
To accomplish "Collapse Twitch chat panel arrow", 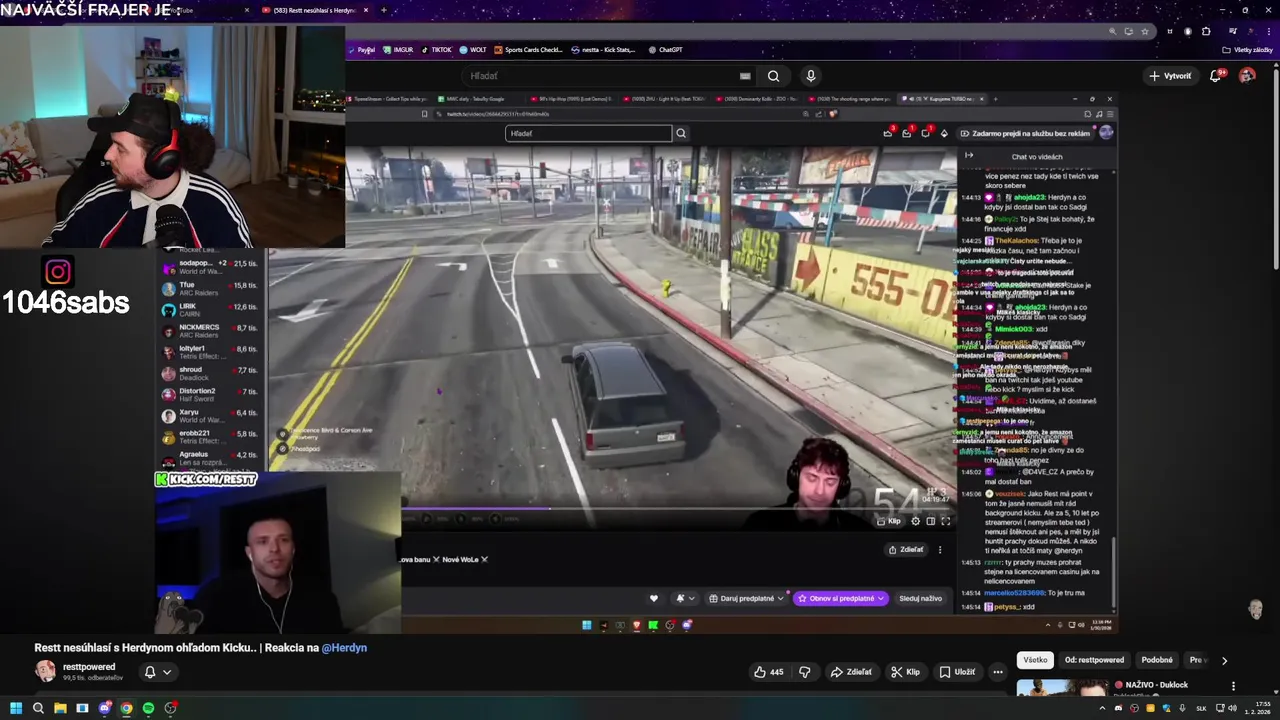I will click(969, 156).
